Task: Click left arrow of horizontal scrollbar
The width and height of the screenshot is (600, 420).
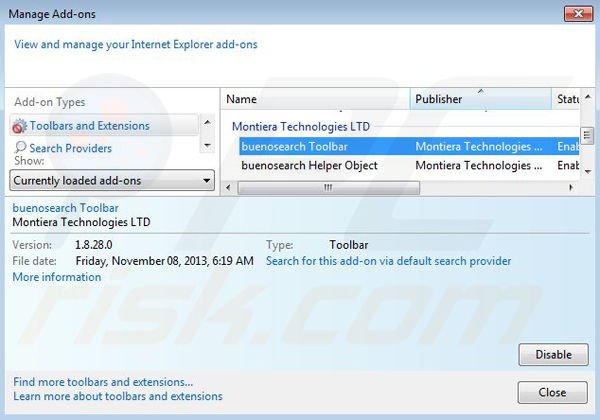Action: click(x=228, y=187)
